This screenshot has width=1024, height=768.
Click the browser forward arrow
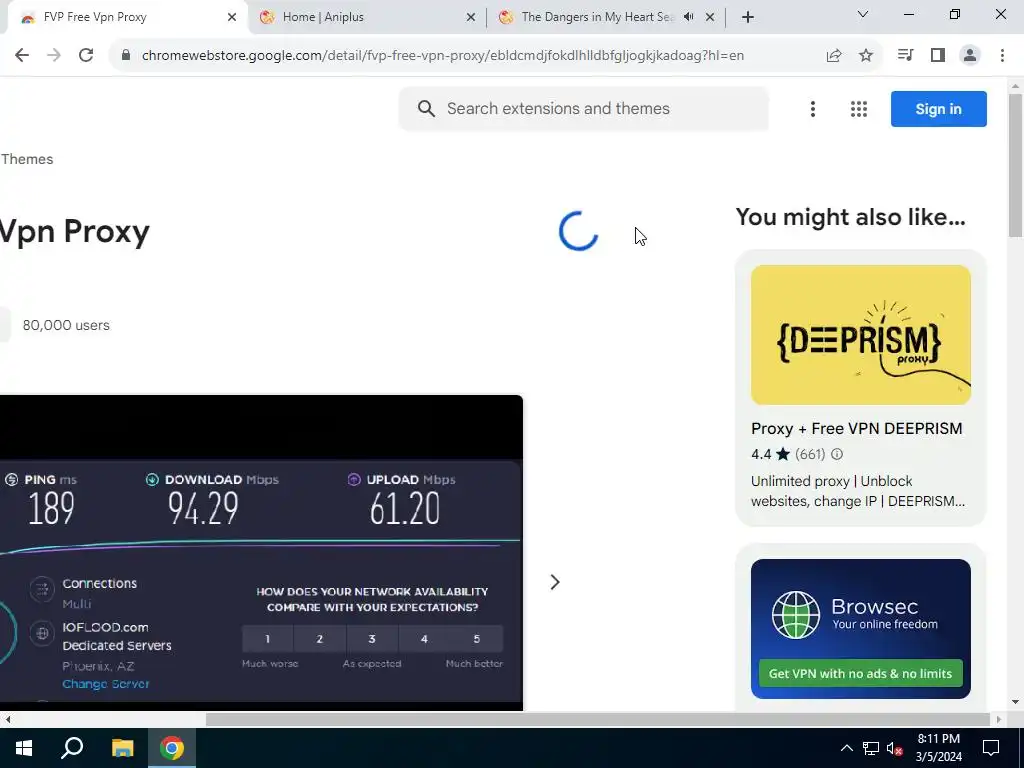pyautogui.click(x=54, y=56)
